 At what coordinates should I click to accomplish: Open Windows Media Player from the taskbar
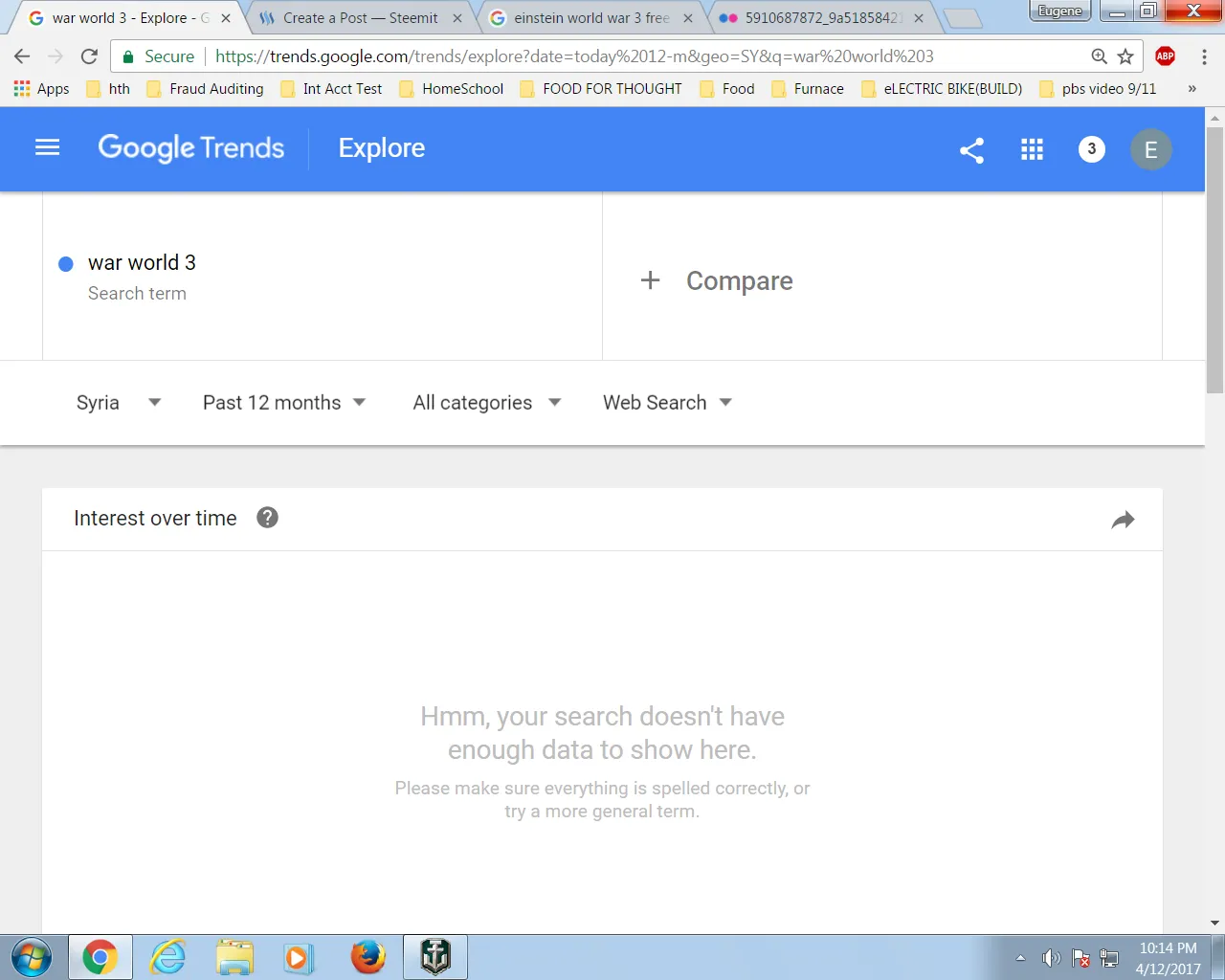point(299,957)
